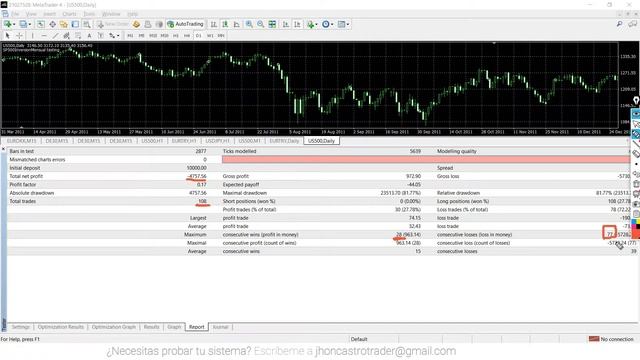Select the text label tool

pyautogui.click(x=101, y=36)
